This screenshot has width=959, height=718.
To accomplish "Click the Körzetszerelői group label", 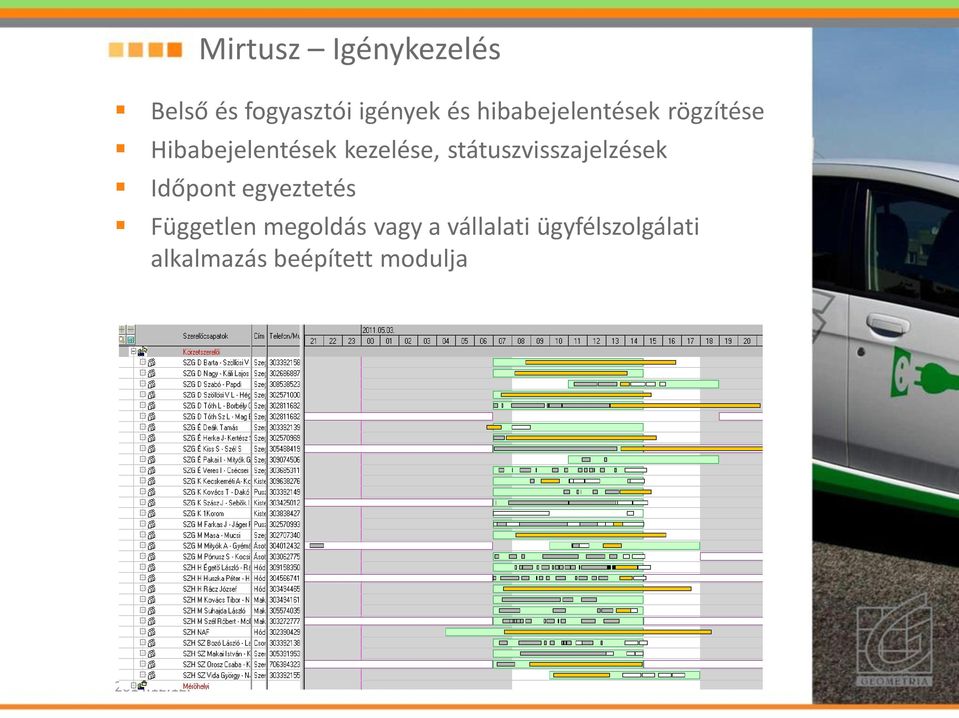I will click(201, 352).
